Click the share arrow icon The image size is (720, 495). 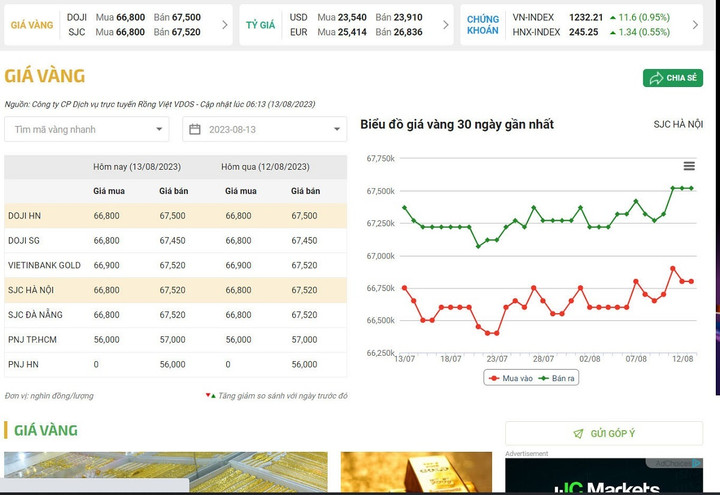656,78
